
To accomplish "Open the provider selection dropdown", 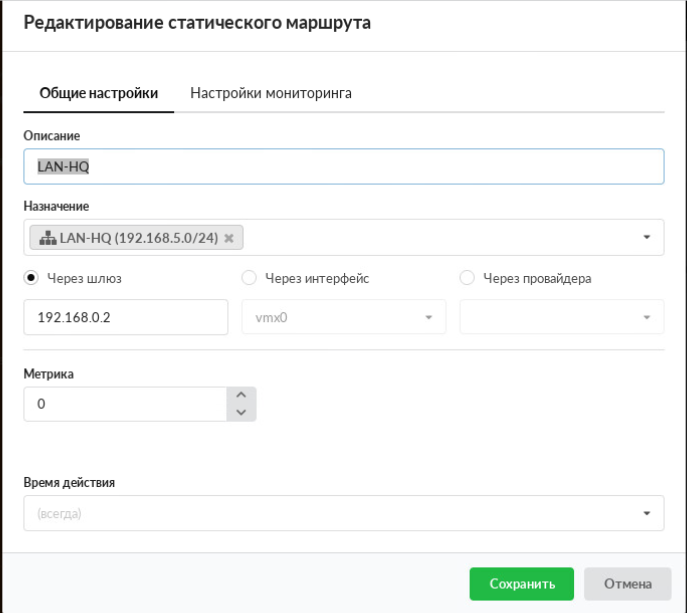I will (x=562, y=317).
